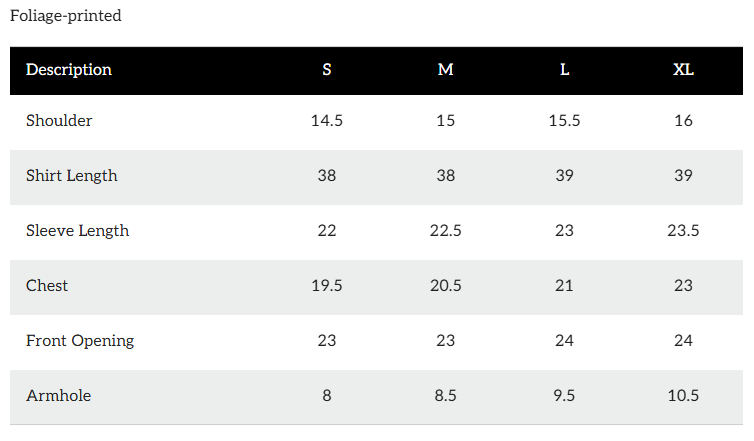Click the Chest row label
This screenshot has height=441, width=754.
(x=47, y=286)
